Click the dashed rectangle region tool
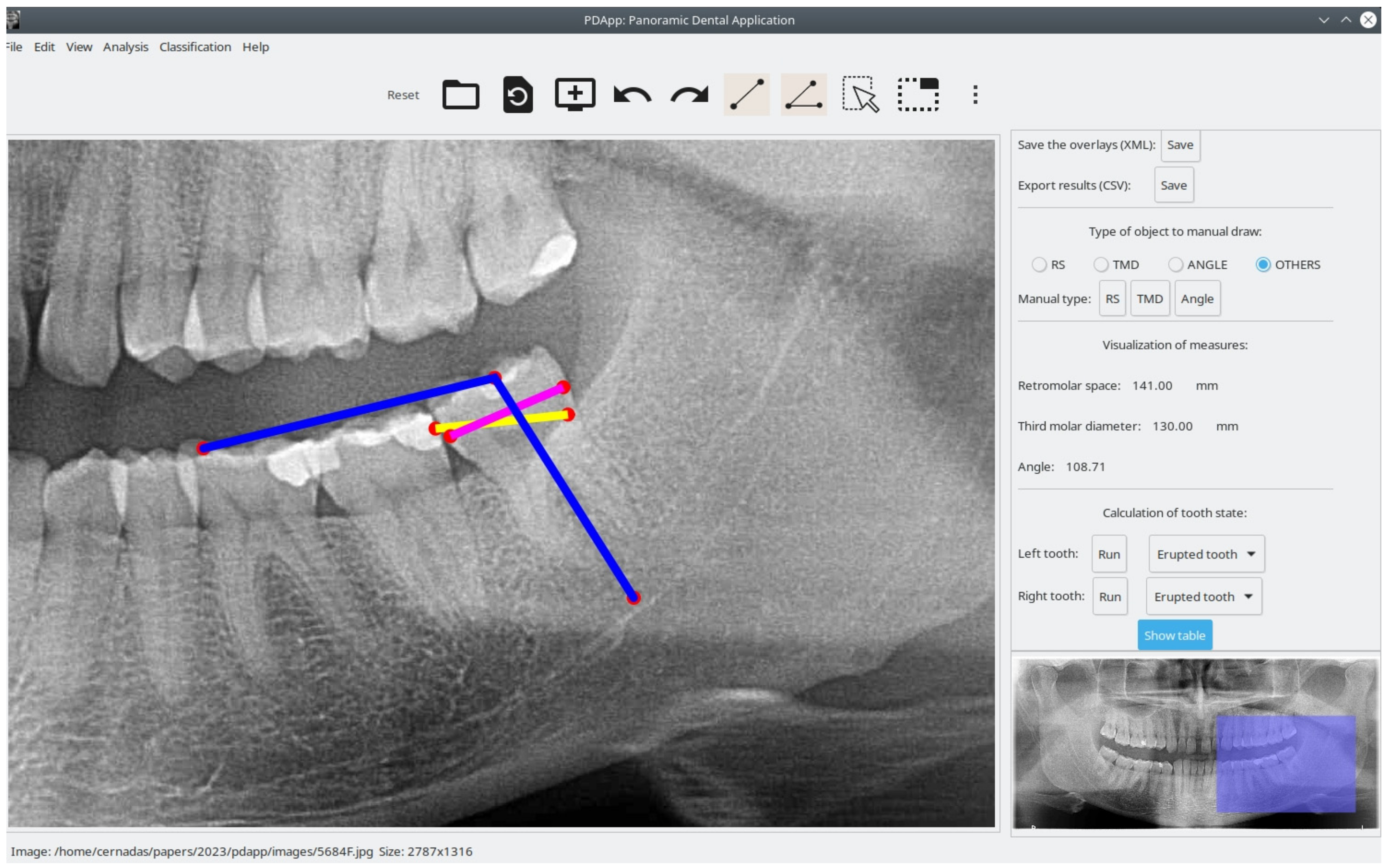 (x=917, y=95)
